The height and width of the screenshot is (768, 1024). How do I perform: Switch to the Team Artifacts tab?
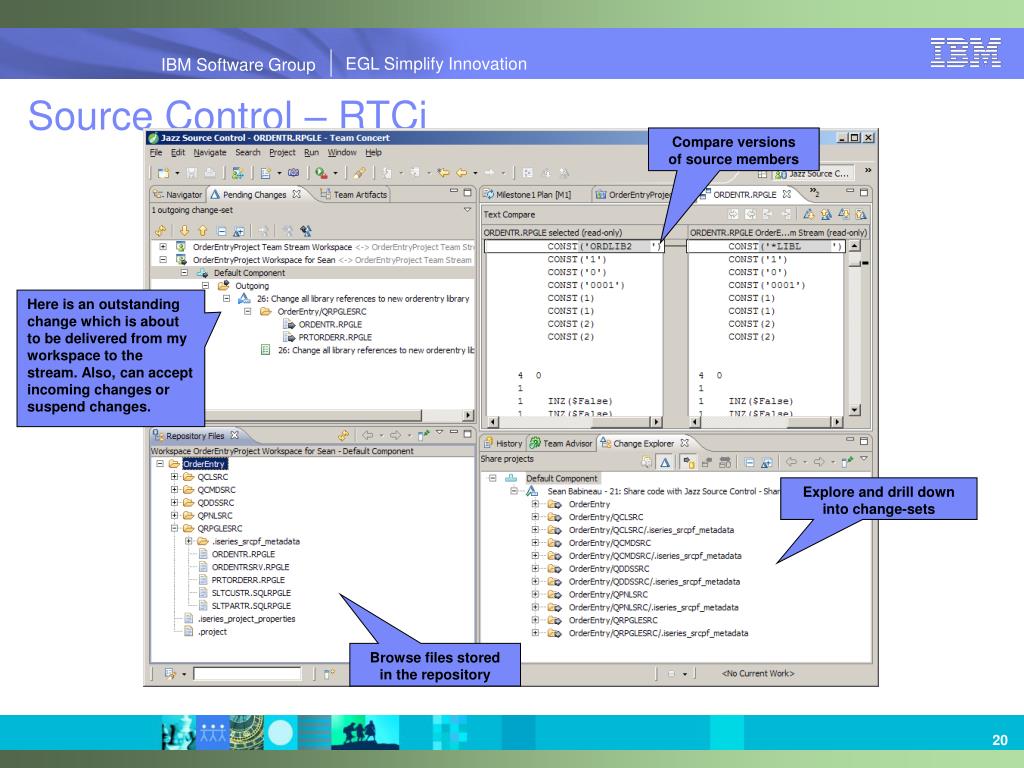pyautogui.click(x=354, y=195)
